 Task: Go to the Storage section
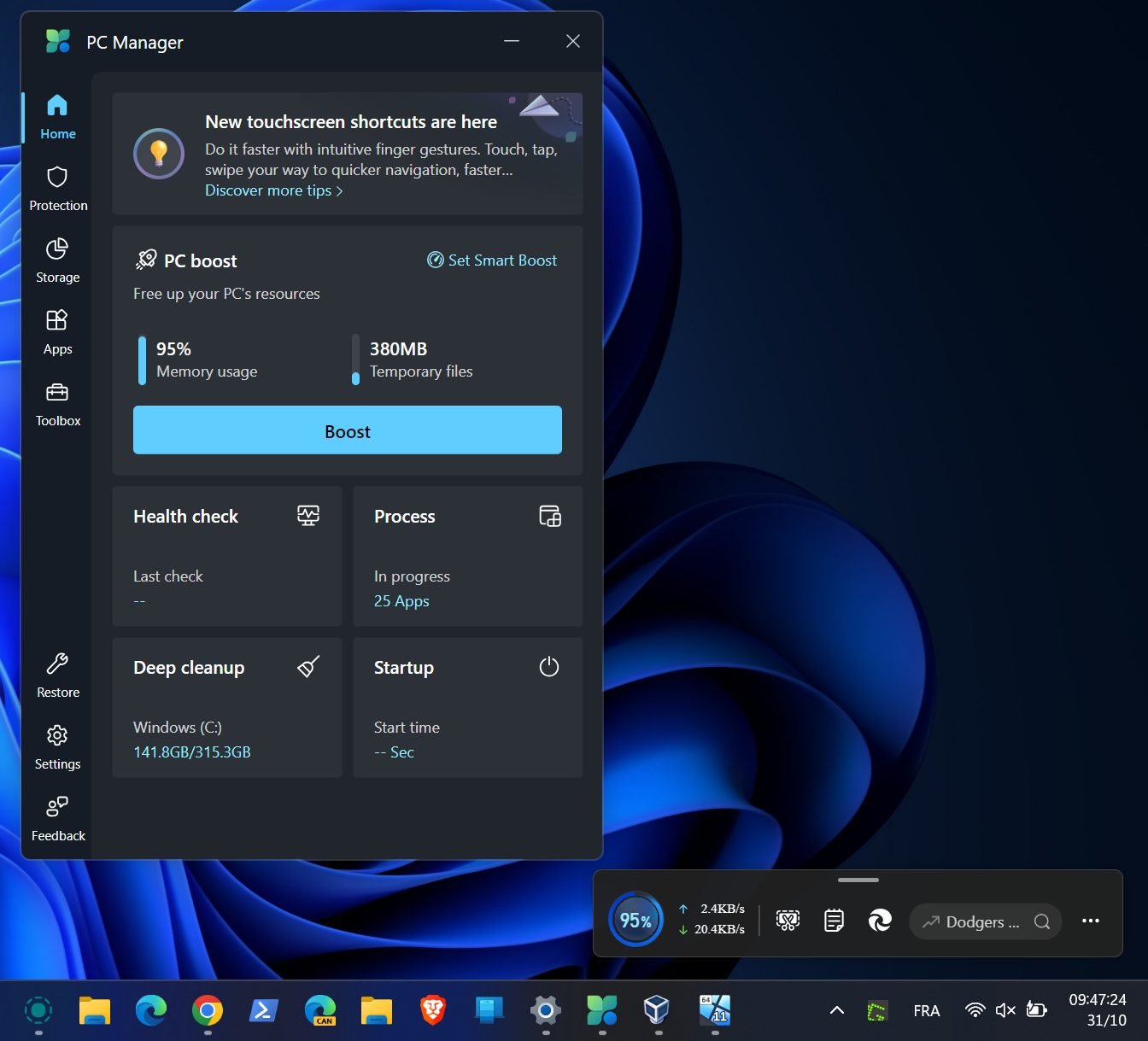pyautogui.click(x=57, y=260)
